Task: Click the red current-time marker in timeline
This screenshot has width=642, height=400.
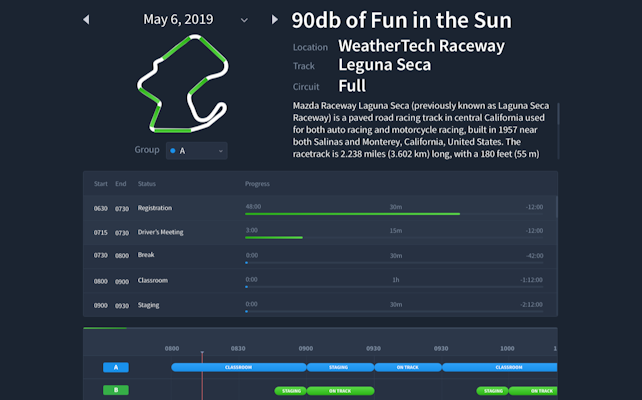Action: click(x=202, y=375)
